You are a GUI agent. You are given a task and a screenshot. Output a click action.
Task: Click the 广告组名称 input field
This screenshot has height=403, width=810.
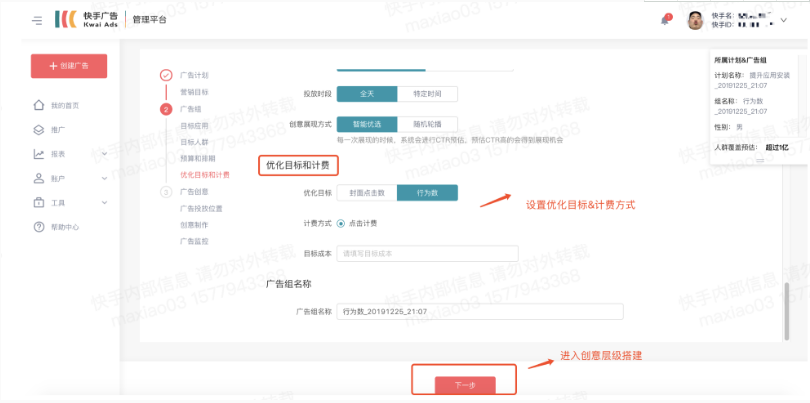pyautogui.click(x=480, y=312)
